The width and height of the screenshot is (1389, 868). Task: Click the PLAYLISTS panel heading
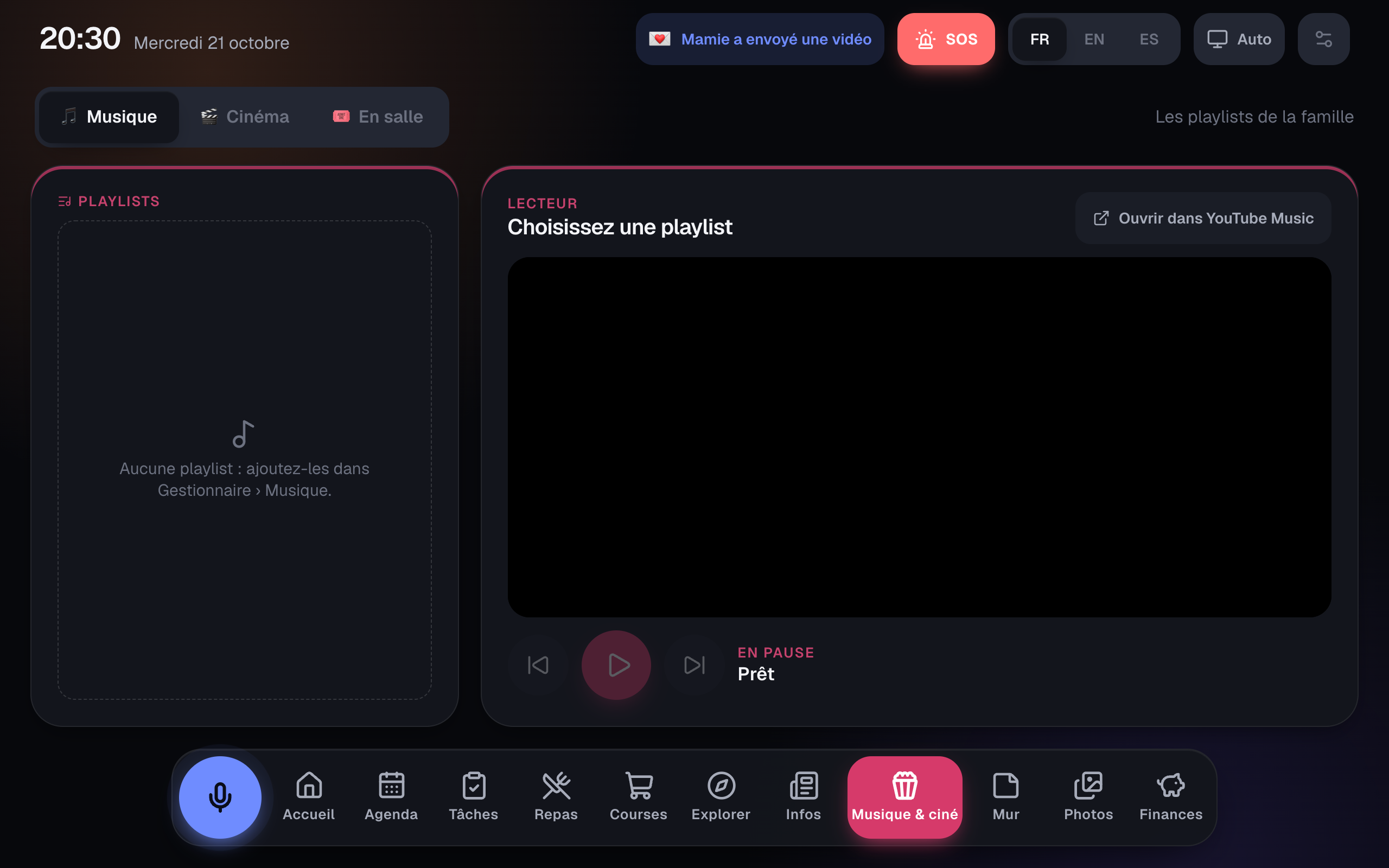point(109,201)
